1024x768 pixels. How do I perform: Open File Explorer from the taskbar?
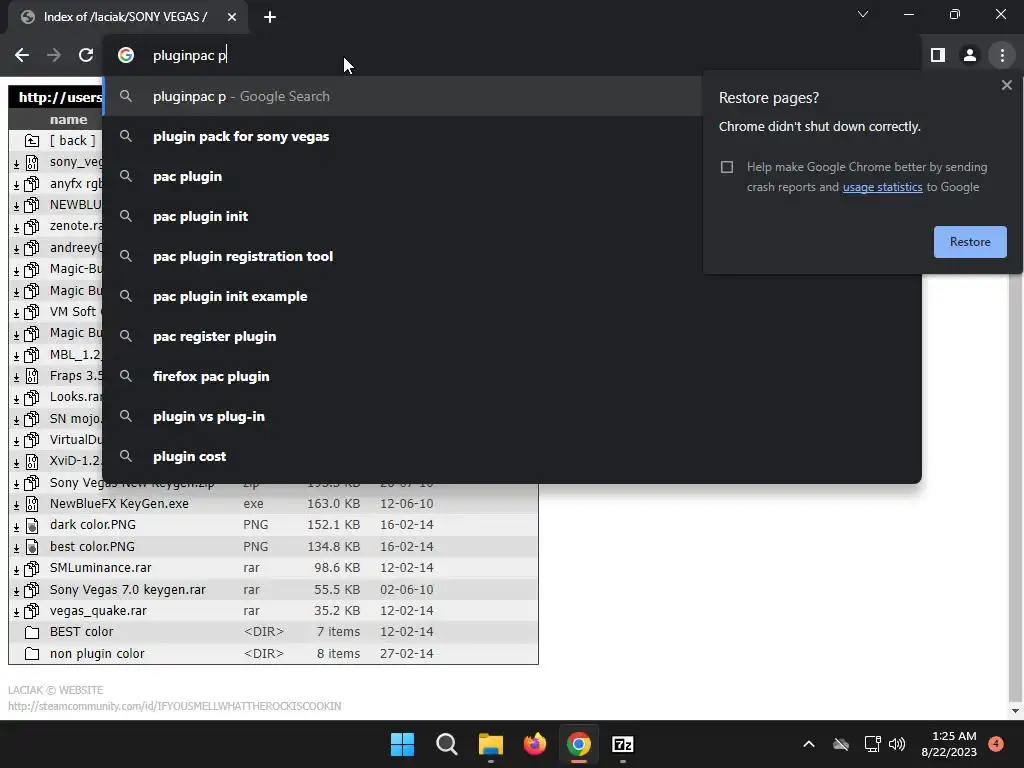pos(490,744)
